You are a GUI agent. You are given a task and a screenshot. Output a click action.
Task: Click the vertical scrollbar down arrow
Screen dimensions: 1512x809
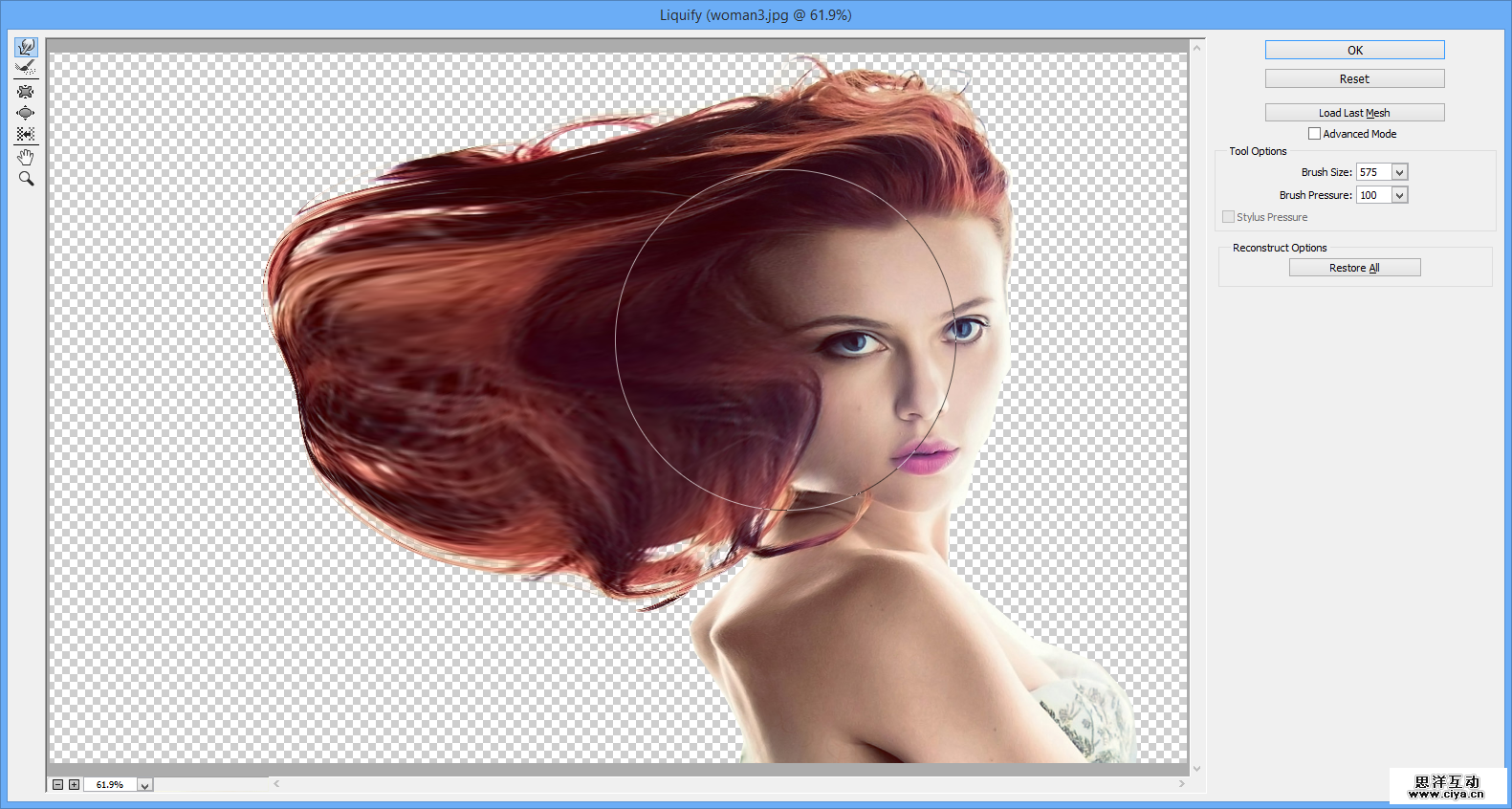pyautogui.click(x=1196, y=769)
